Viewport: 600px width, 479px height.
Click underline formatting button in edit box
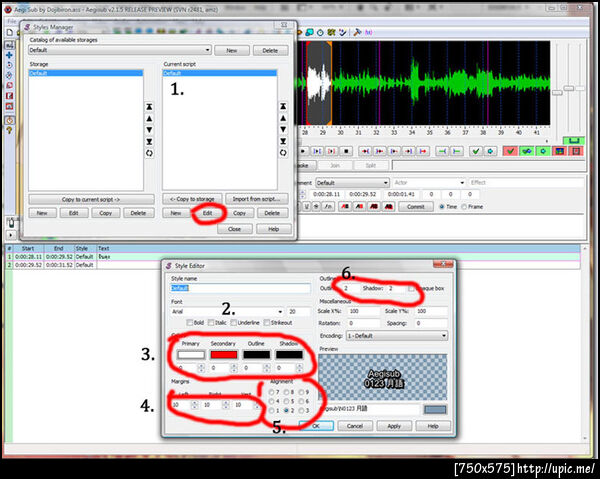click(x=307, y=207)
